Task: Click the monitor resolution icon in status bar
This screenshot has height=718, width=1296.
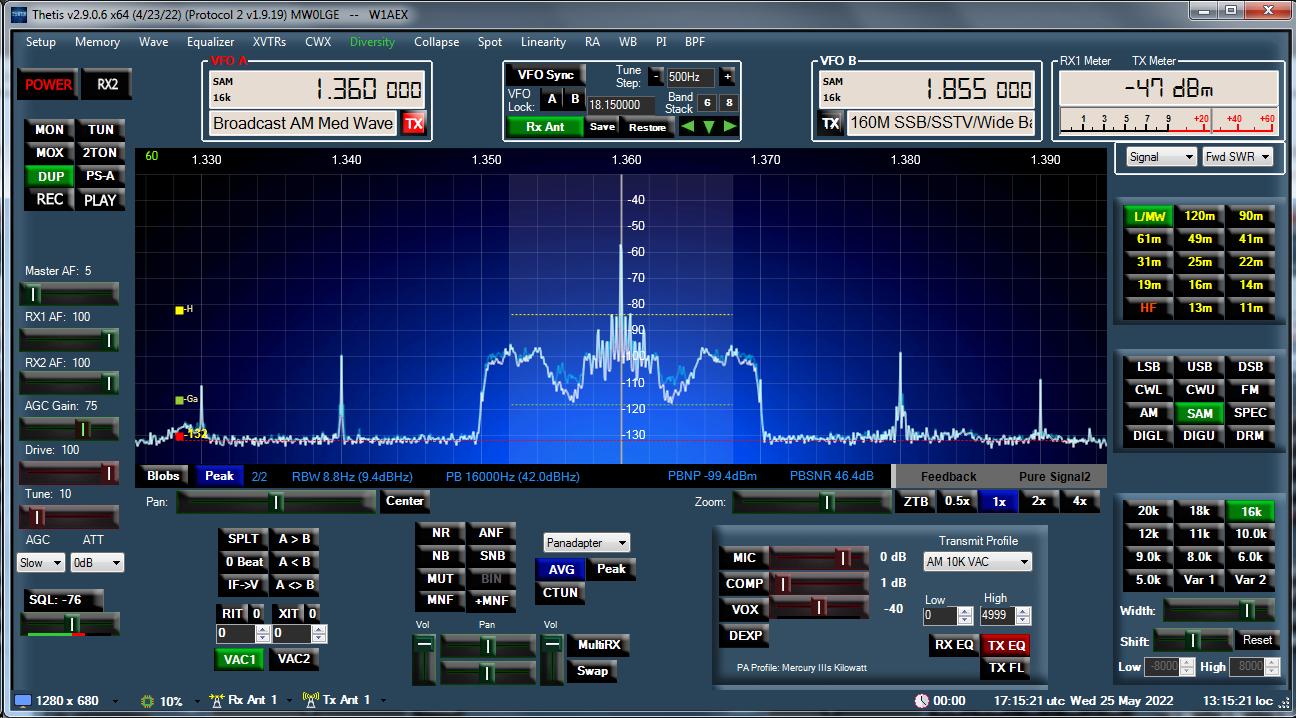Action: 22,701
